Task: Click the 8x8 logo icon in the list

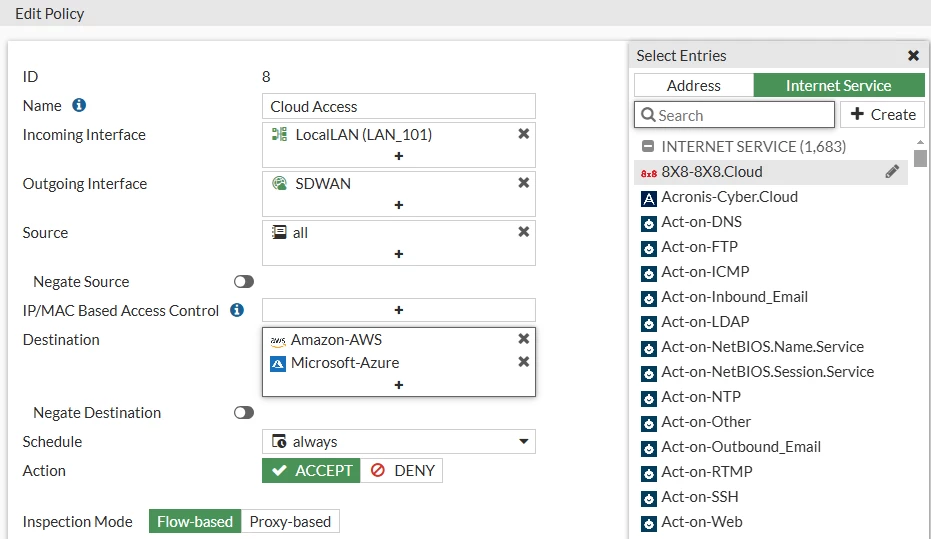Action: [649, 173]
